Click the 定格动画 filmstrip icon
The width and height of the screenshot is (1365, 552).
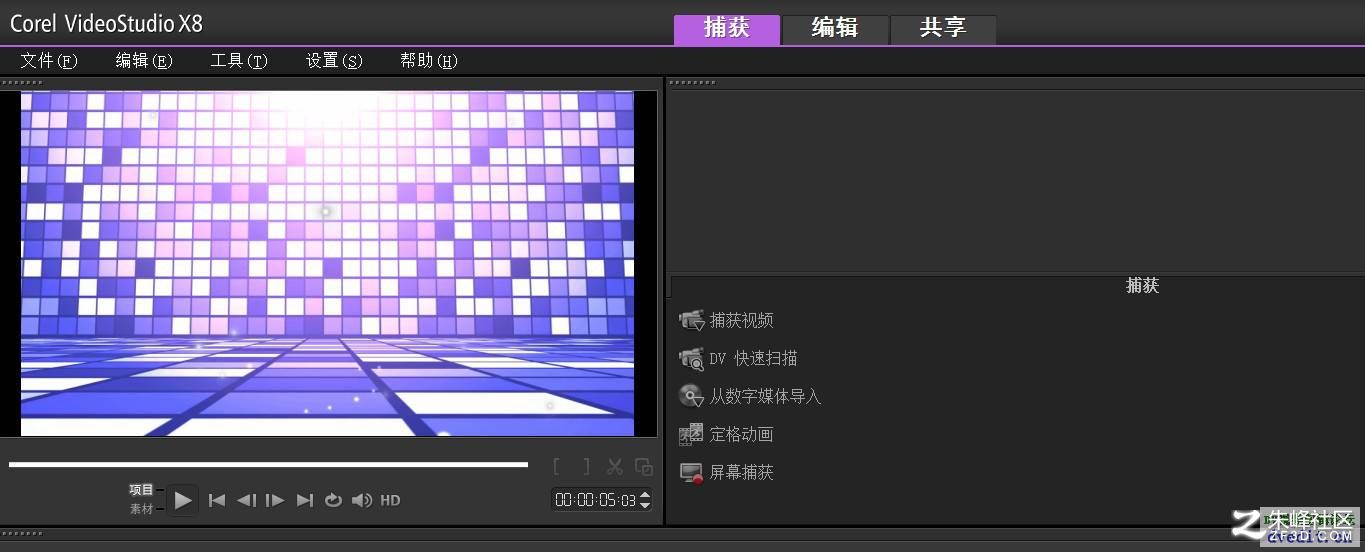point(691,434)
